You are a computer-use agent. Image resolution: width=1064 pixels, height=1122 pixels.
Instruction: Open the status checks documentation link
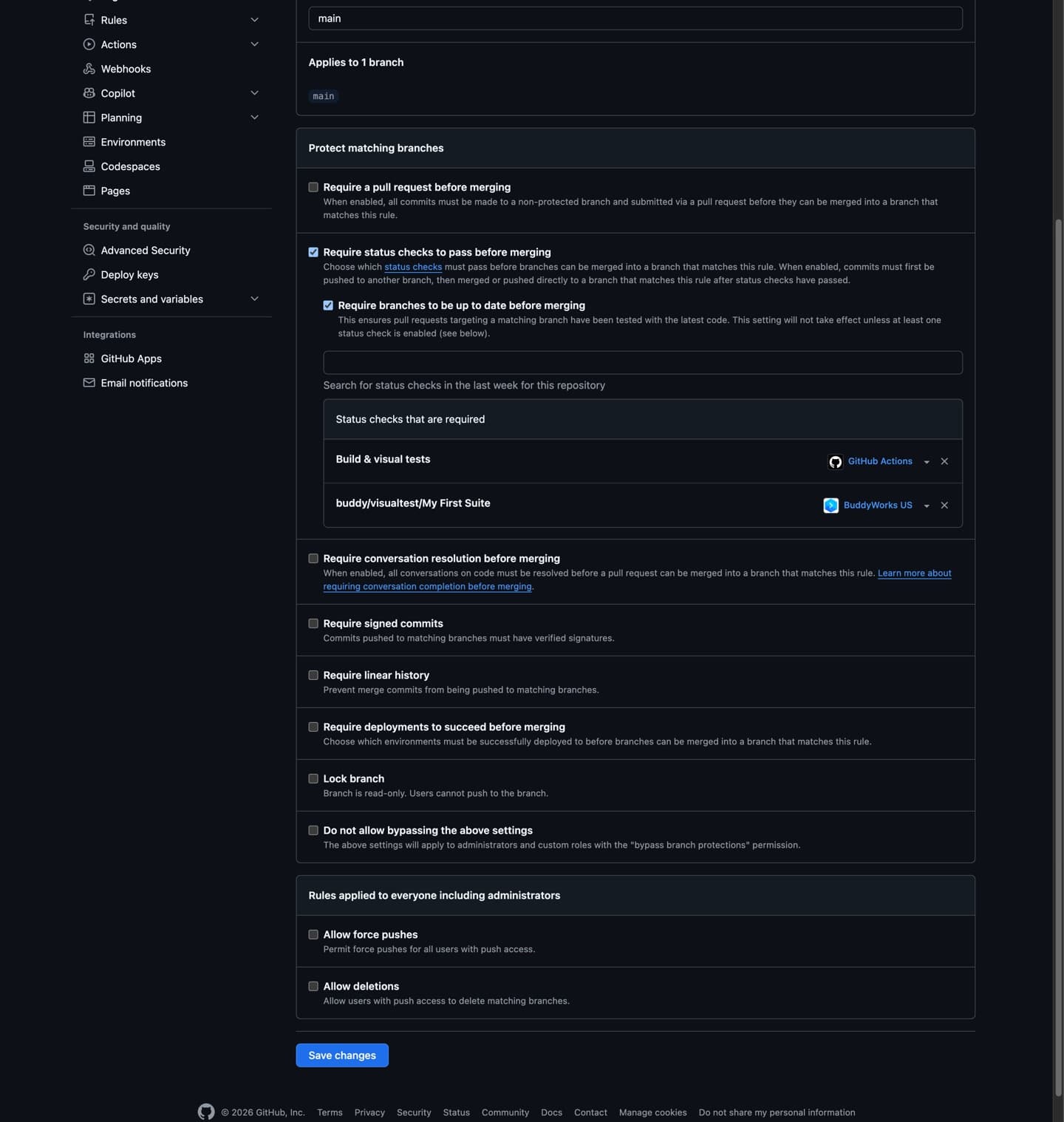(x=413, y=267)
